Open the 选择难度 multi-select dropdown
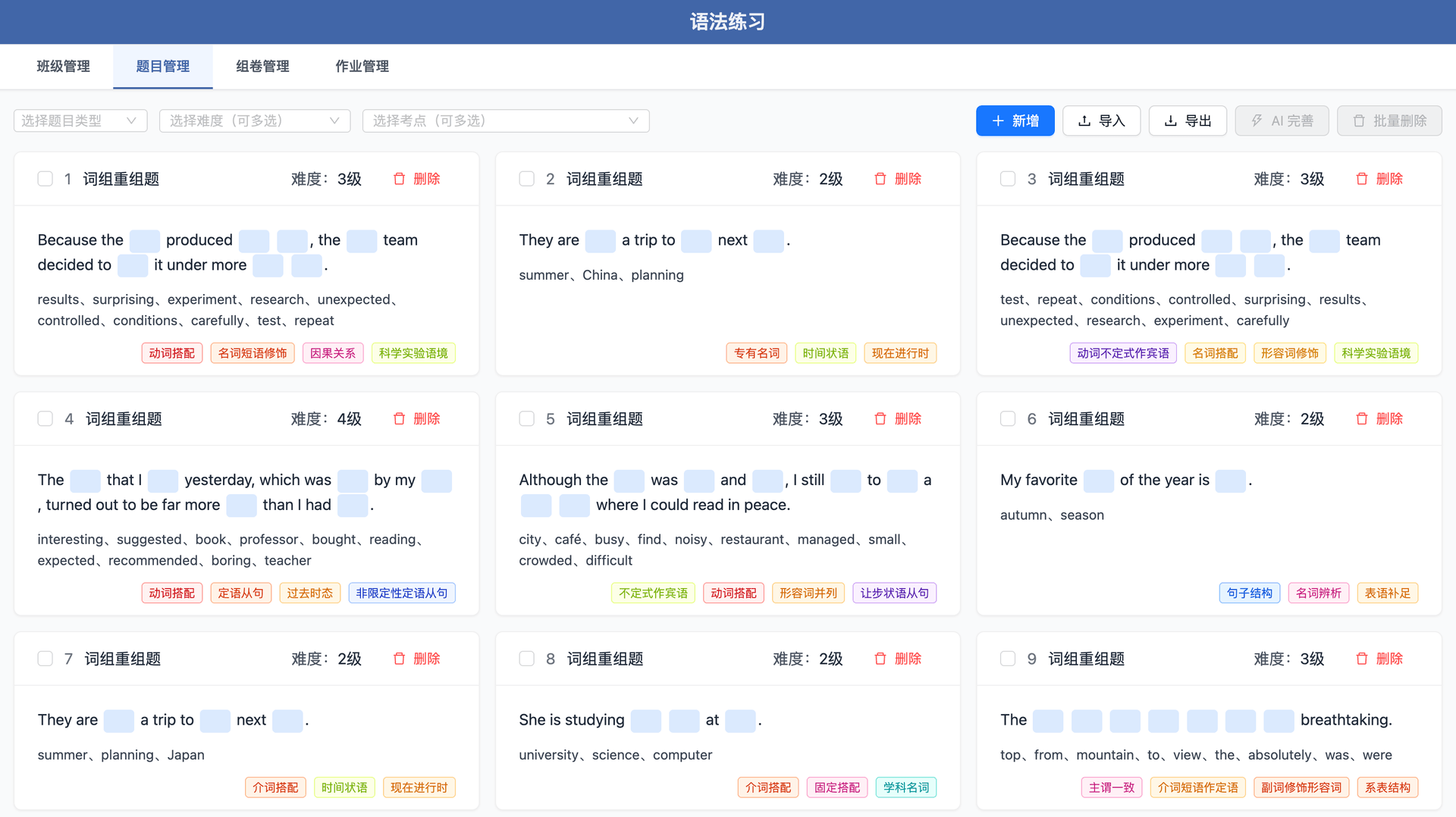1456x817 pixels. click(255, 121)
